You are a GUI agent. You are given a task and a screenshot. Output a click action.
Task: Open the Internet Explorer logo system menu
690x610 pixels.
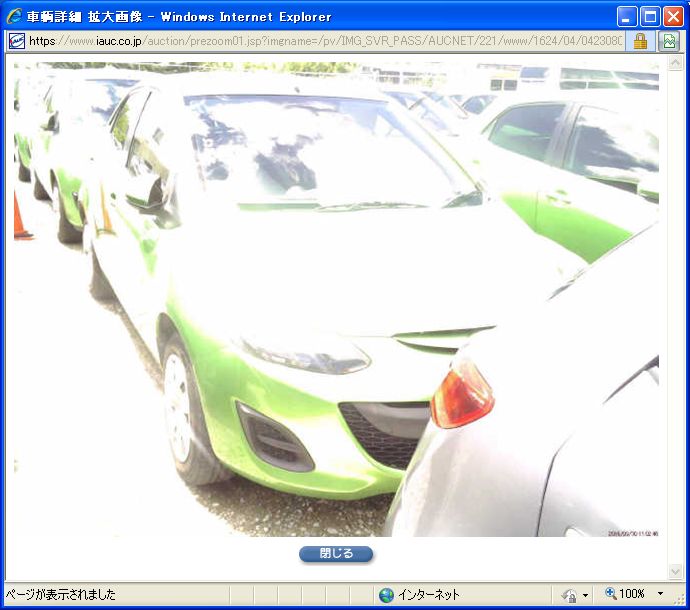(14, 17)
